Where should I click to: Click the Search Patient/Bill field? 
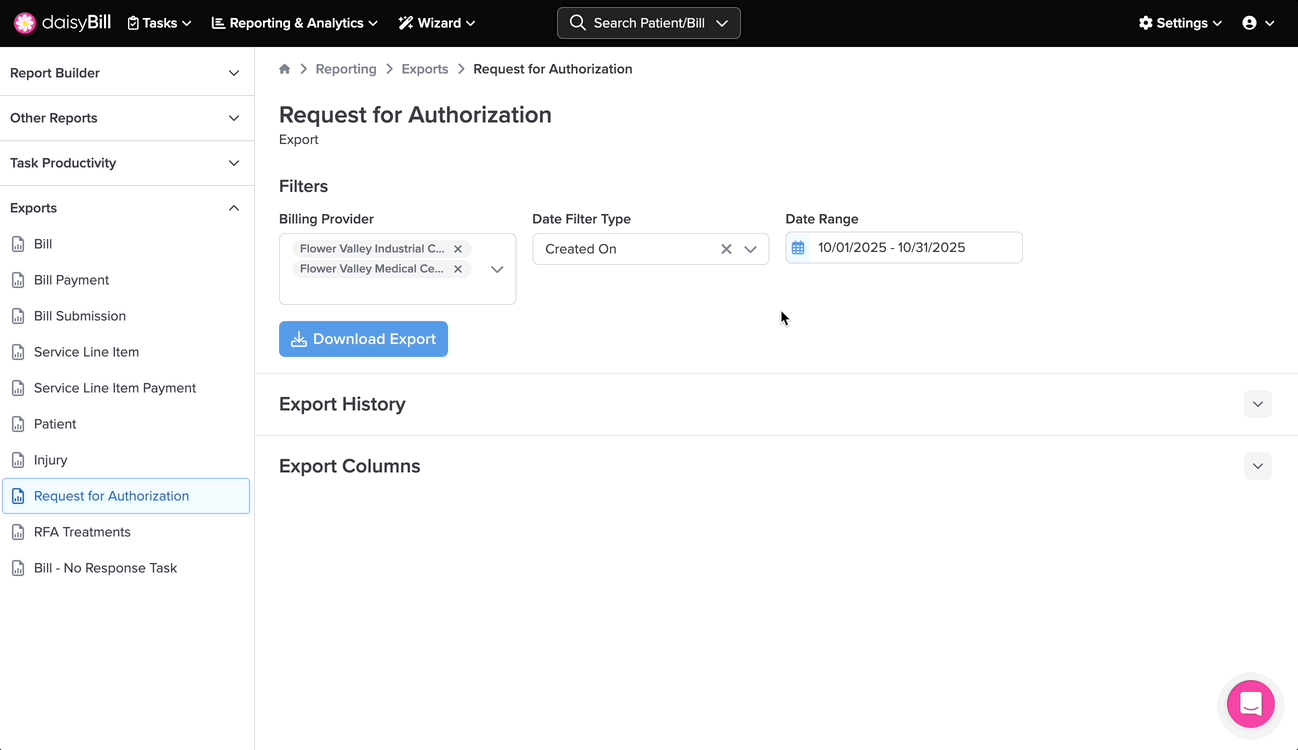click(648, 23)
